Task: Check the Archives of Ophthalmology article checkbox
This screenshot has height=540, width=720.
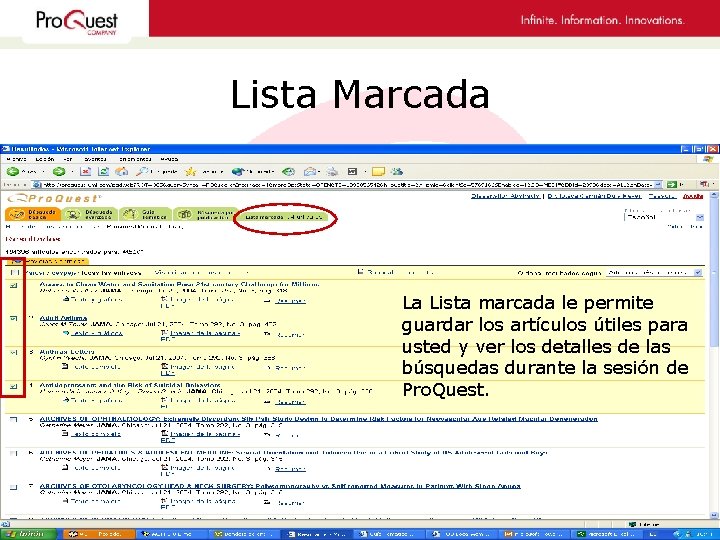Action: point(14,420)
